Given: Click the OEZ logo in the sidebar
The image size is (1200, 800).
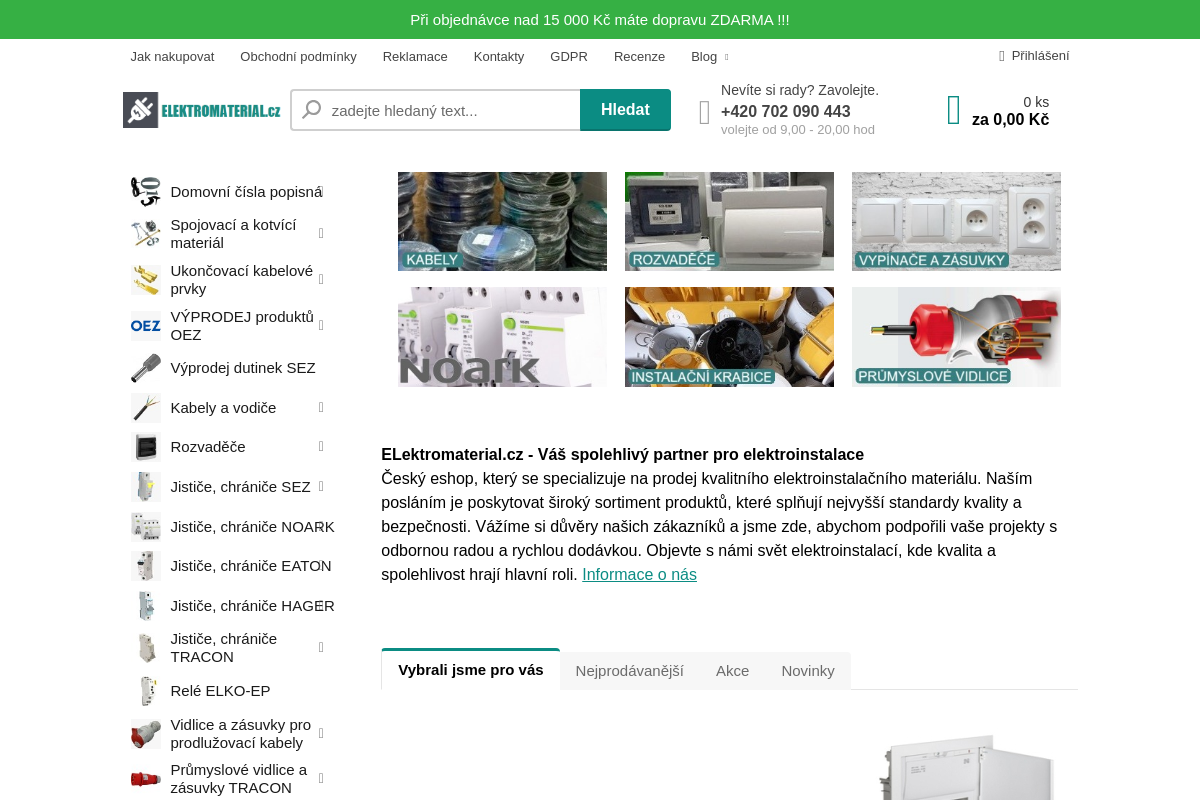Looking at the screenshot, I should point(145,325).
